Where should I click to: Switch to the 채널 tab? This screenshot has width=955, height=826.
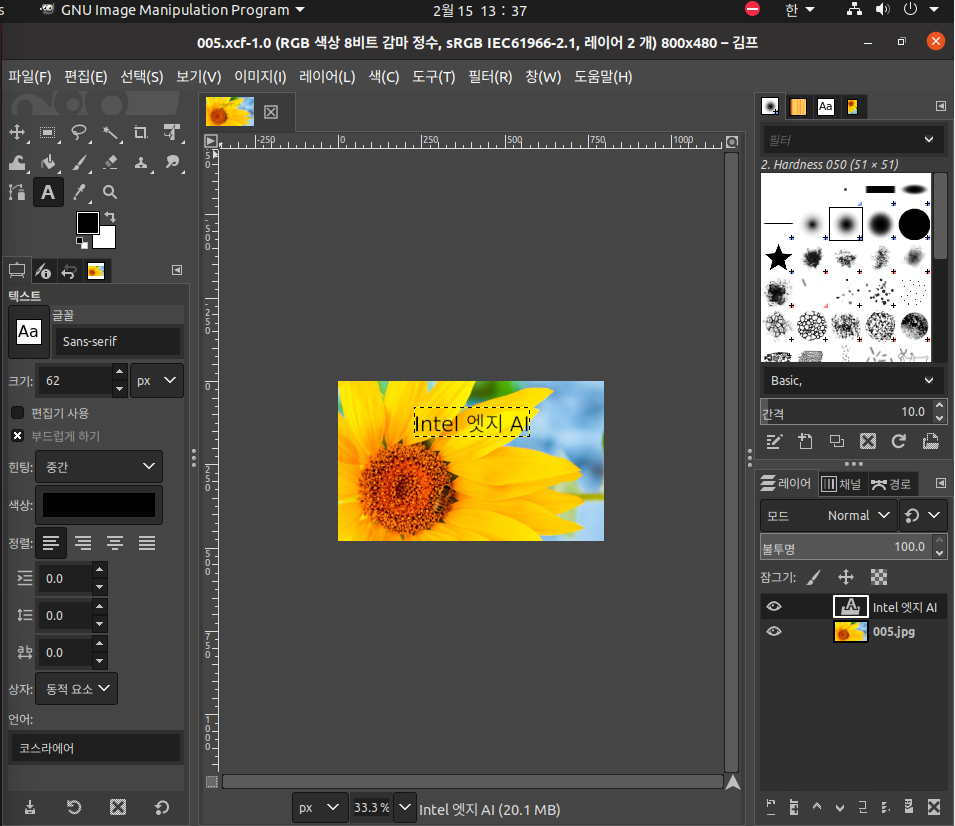click(841, 484)
